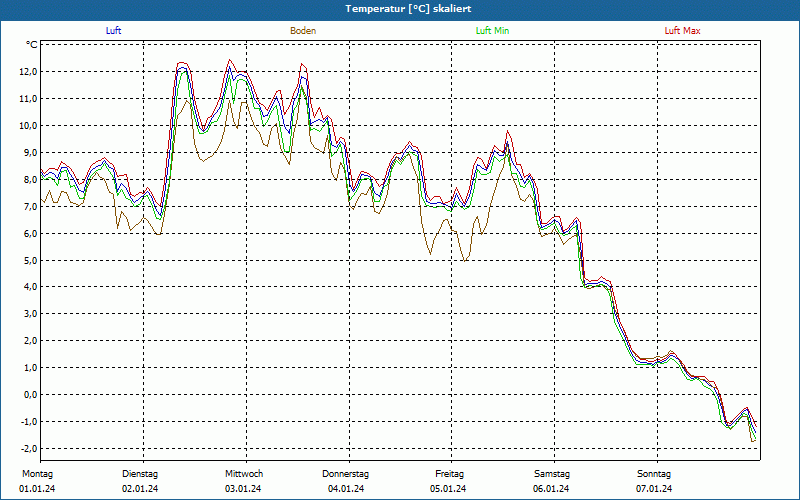The height and width of the screenshot is (500, 800).
Task: Click the Sonntag day label
Action: [x=654, y=474]
